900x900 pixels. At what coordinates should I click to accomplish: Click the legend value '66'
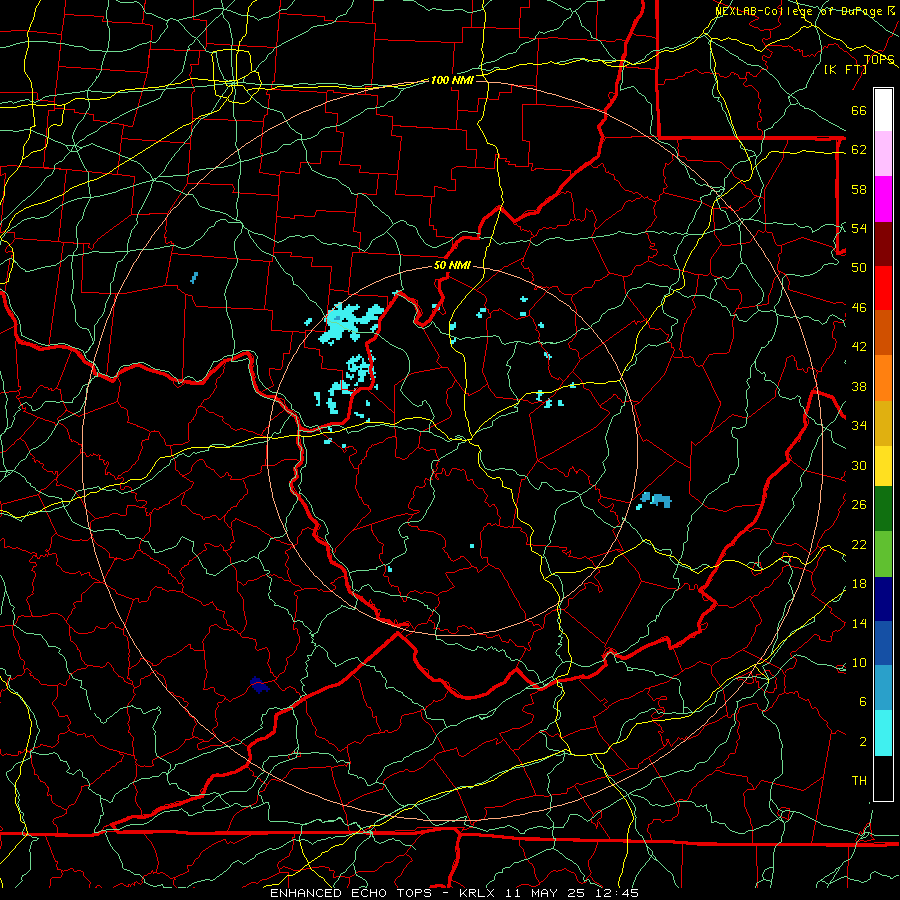point(859,110)
